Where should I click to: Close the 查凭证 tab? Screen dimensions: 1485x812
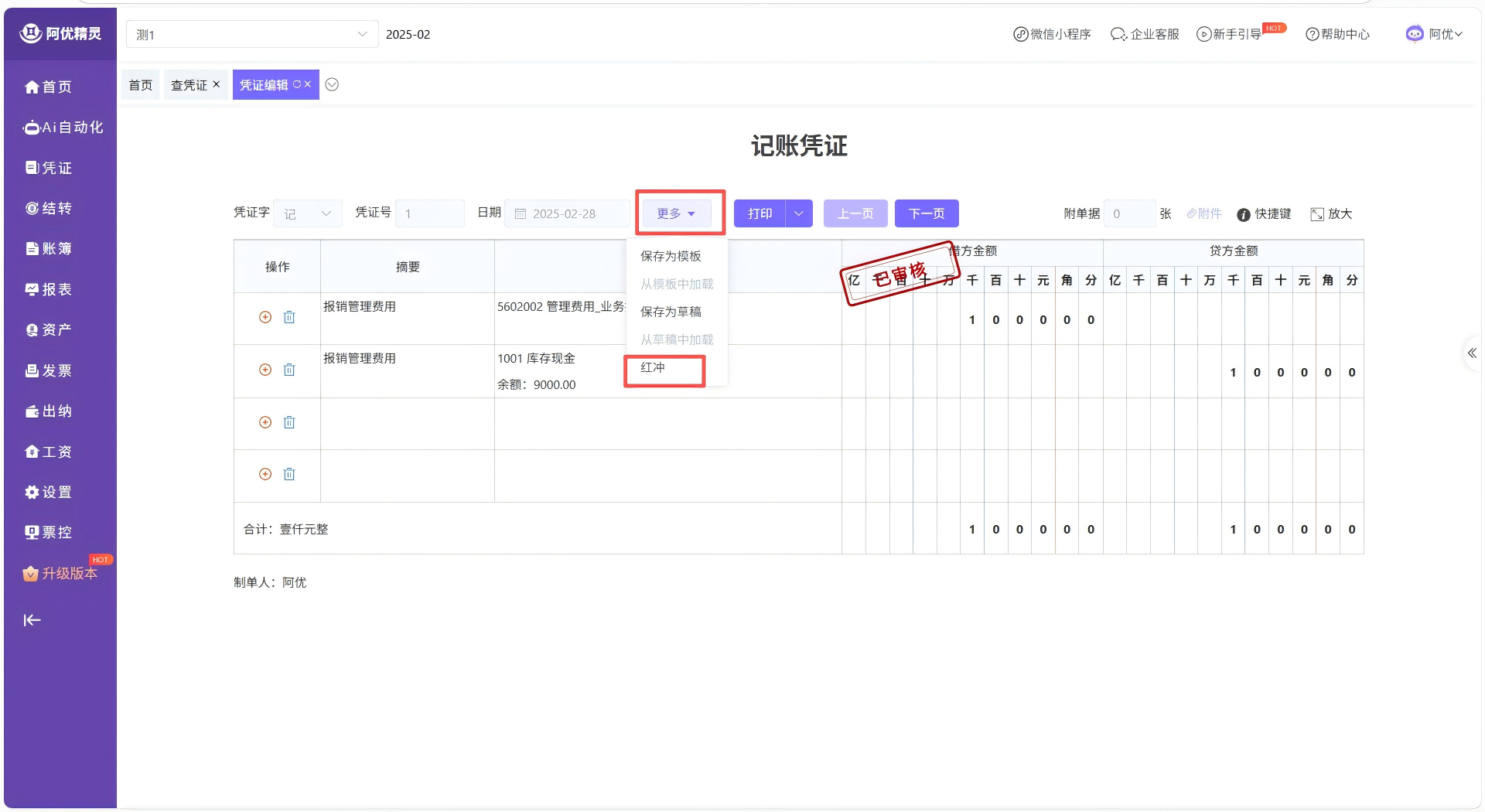point(217,84)
